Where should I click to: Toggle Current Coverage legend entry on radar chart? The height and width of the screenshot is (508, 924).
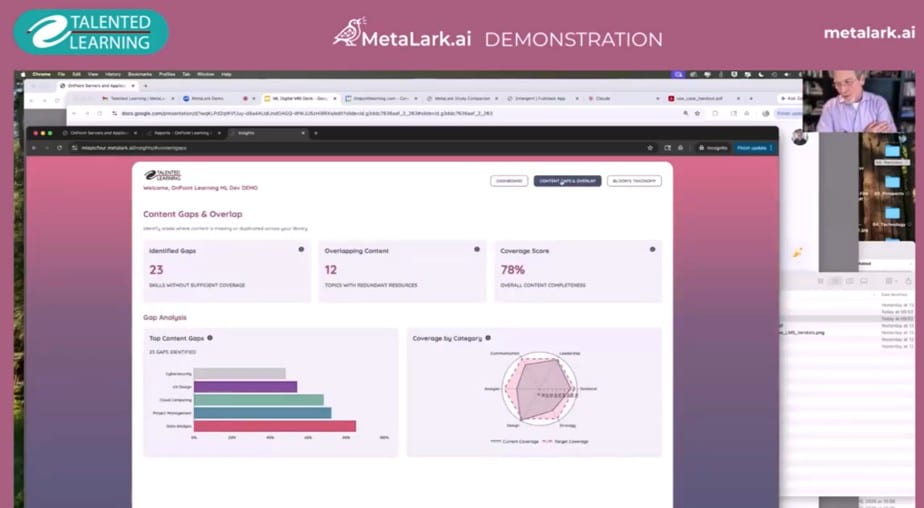(x=514, y=441)
